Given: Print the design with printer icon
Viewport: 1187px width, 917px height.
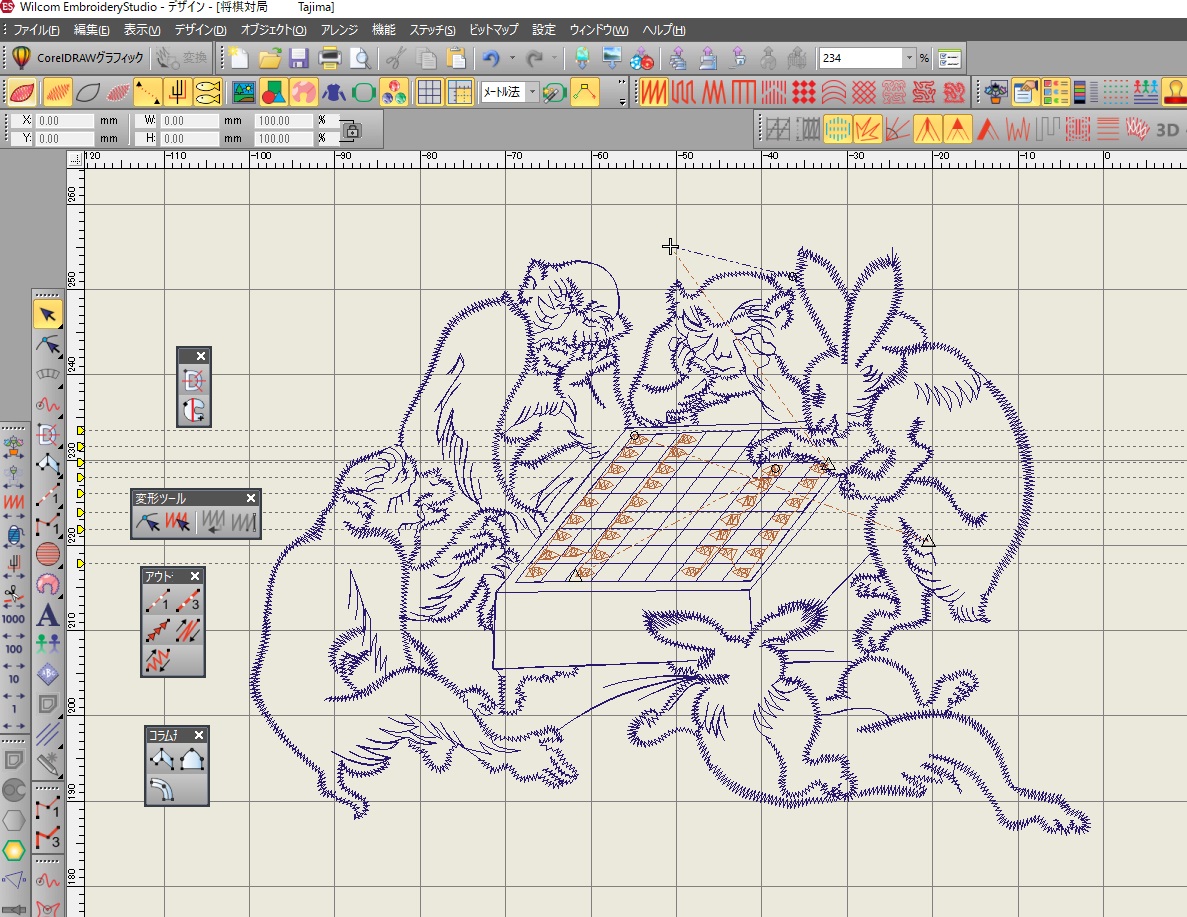Looking at the screenshot, I should (x=330, y=58).
